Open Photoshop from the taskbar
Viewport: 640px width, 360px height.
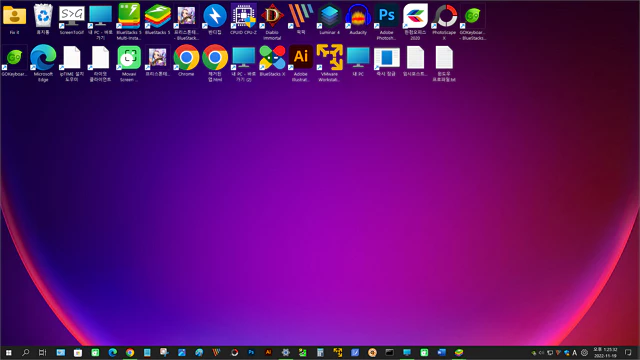pos(251,352)
